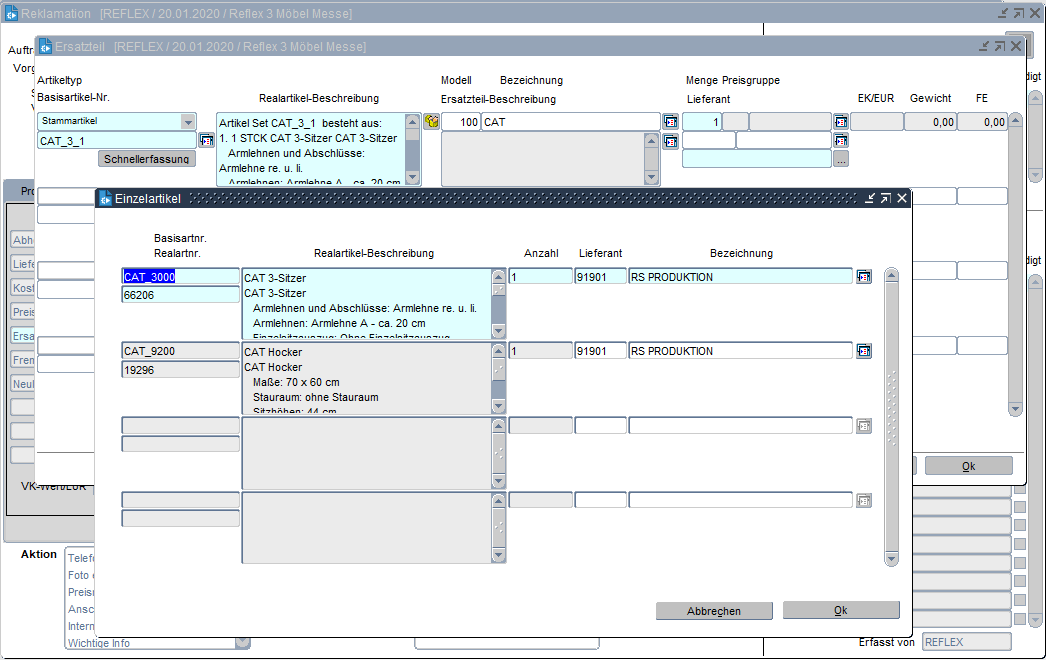Select Realartnr. 66206 field
Viewport: 1046px width, 660px height.
[x=180, y=295]
